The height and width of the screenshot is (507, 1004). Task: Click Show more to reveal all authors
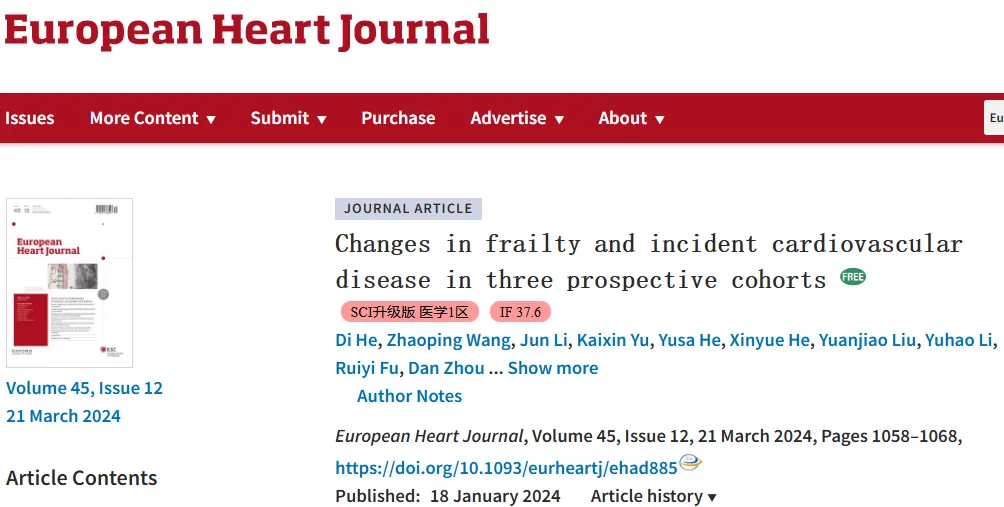pos(553,368)
